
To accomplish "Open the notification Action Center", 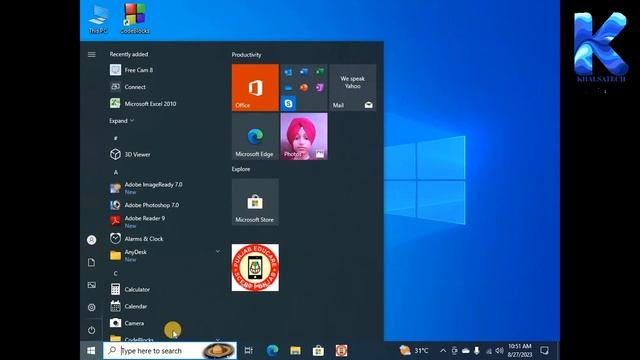I will 544,351.
